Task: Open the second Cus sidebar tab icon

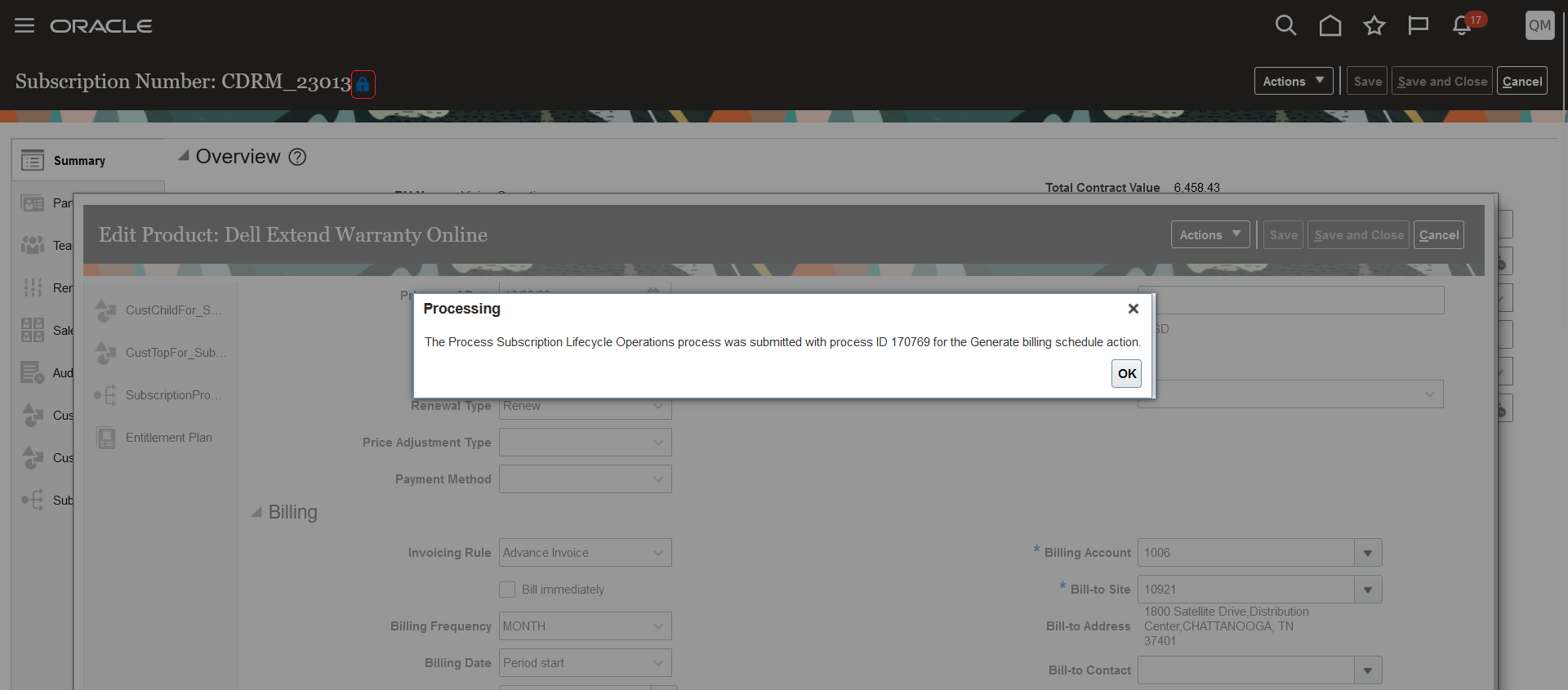Action: coord(33,457)
